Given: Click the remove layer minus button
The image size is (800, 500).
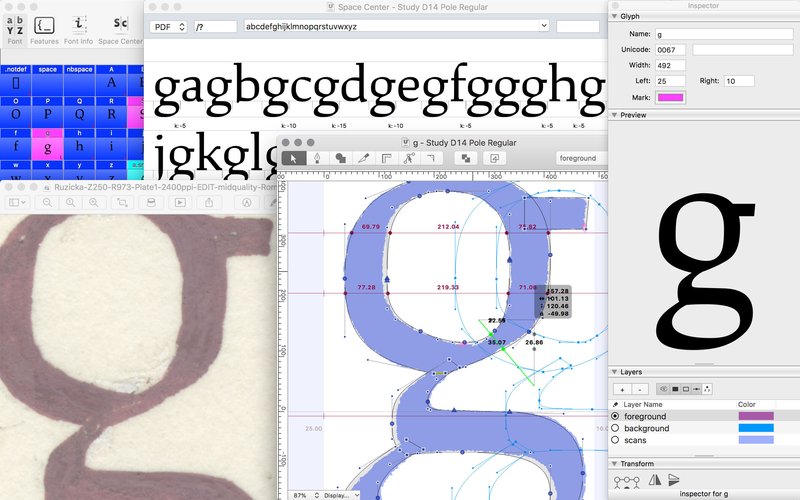Looking at the screenshot, I should [x=640, y=389].
